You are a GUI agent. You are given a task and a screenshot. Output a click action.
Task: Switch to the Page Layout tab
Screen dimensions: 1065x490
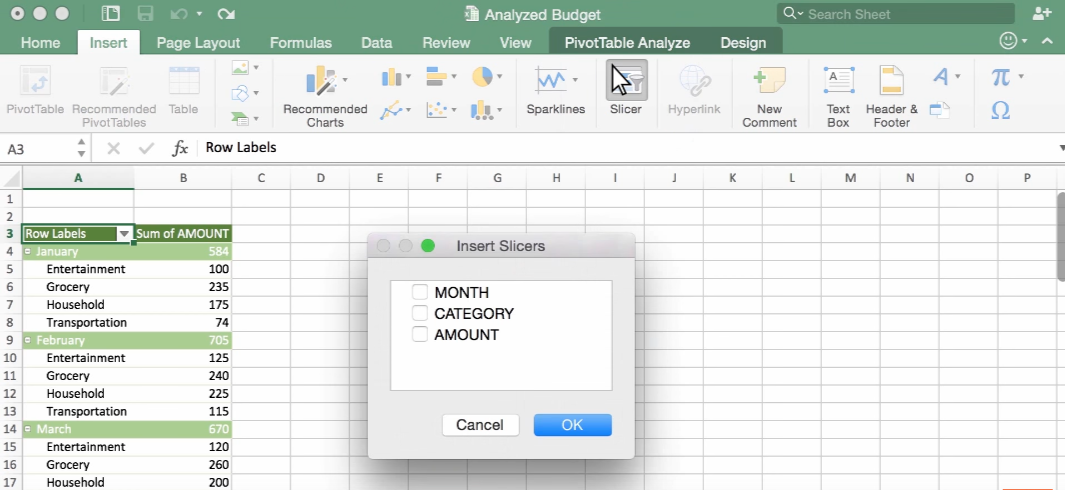[x=198, y=43]
